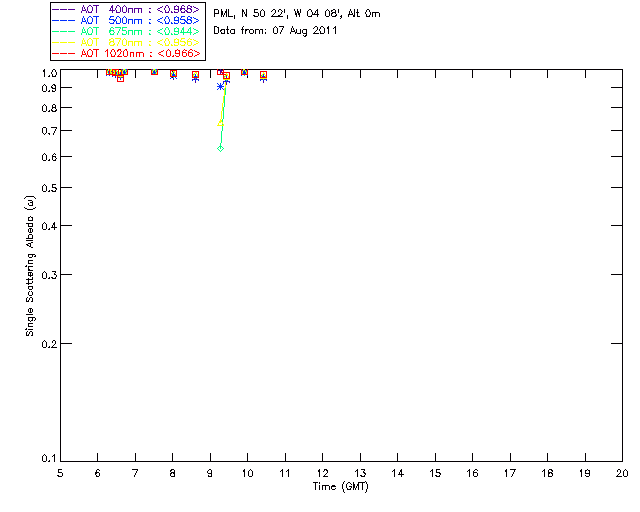Click the y-axis tick label 0.9
The image size is (640, 512).
tap(49, 88)
